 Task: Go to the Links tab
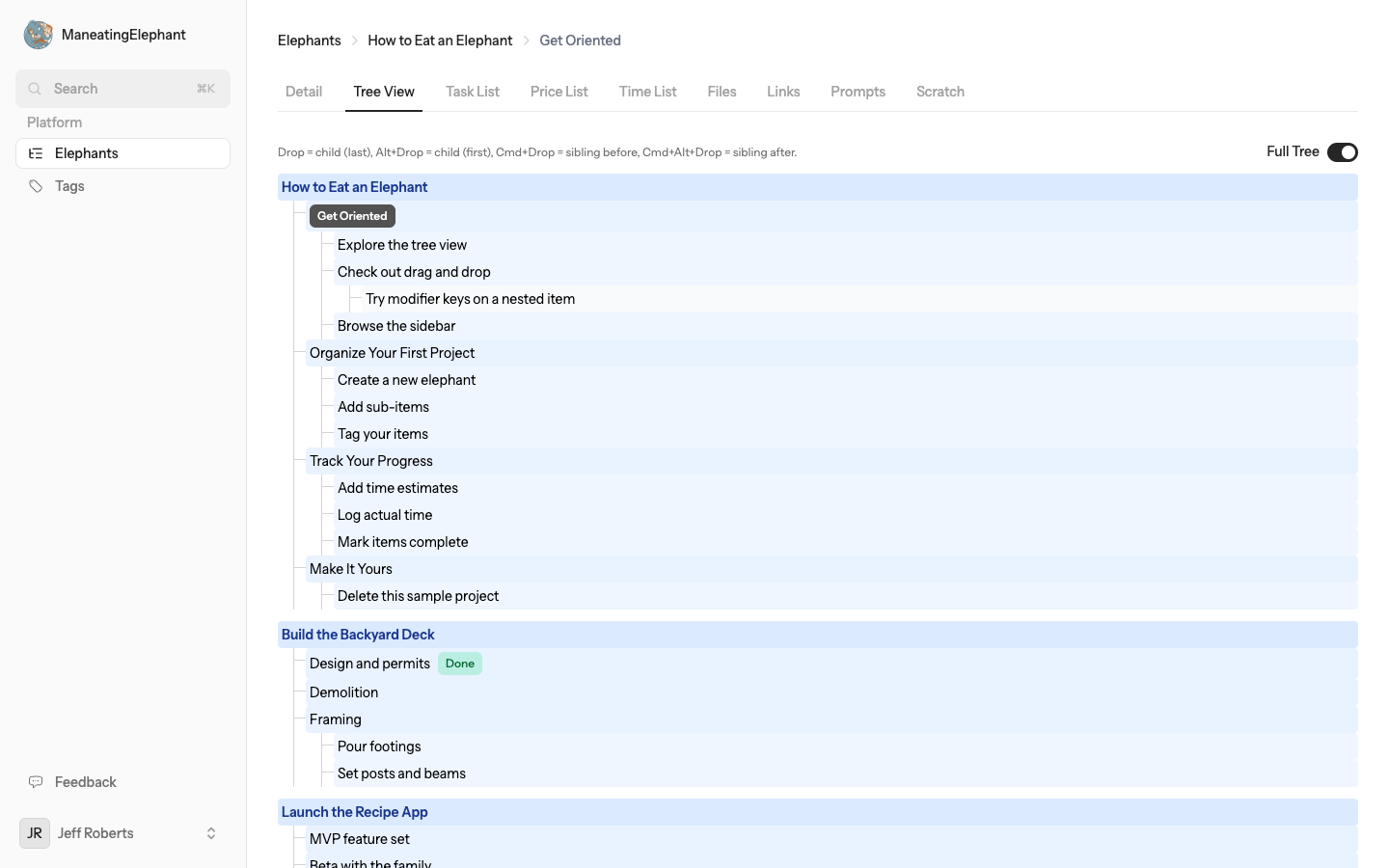coord(783,92)
